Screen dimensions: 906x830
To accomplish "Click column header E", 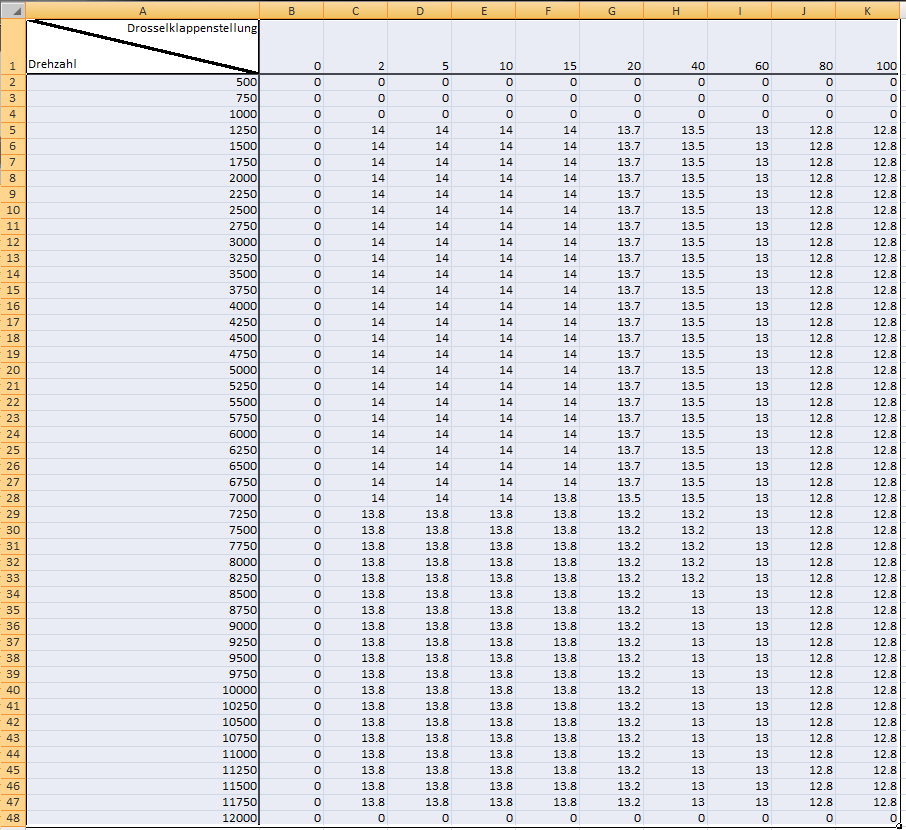I will [483, 9].
